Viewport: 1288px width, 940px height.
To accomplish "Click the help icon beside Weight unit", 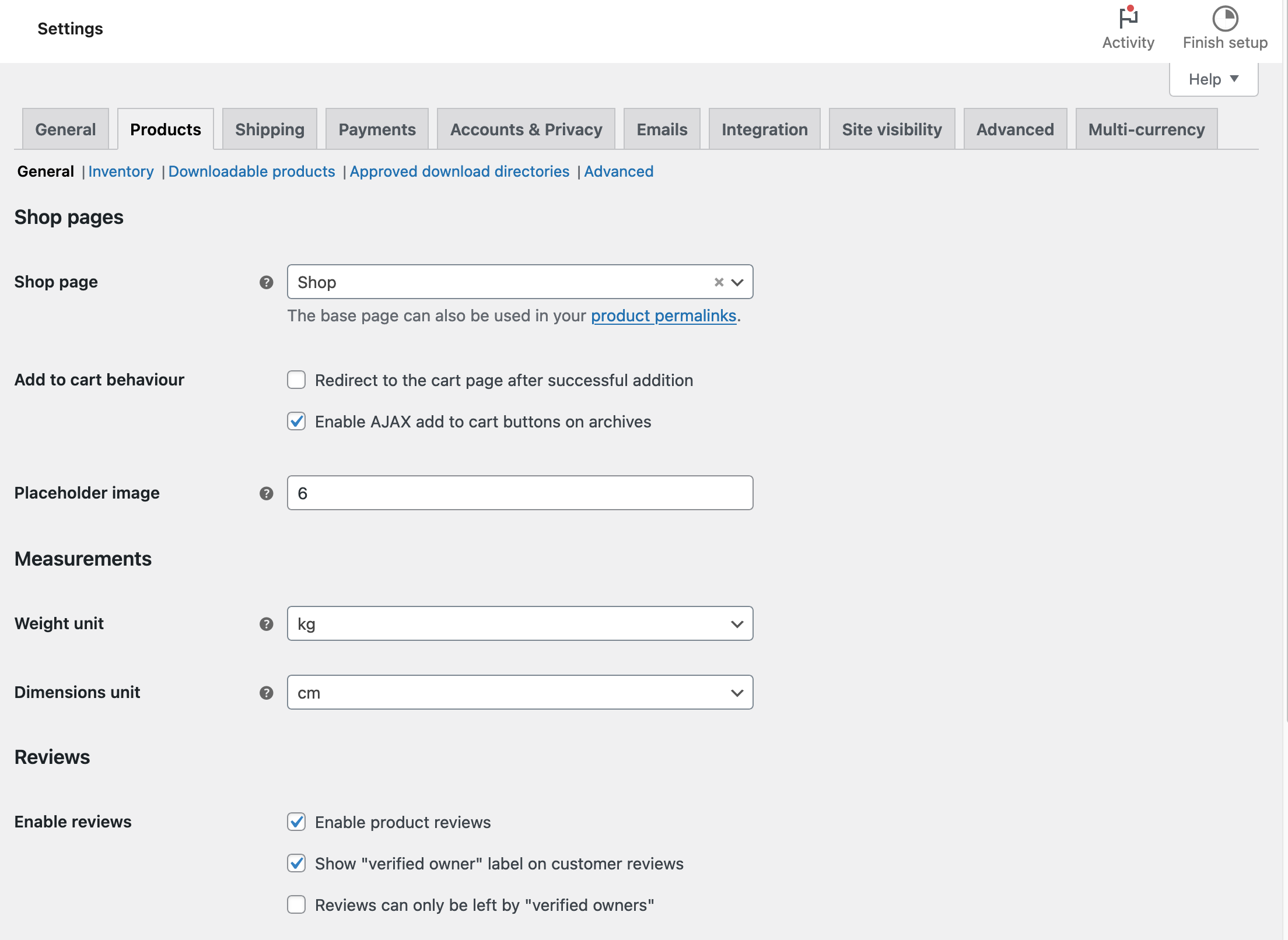I will tap(267, 623).
